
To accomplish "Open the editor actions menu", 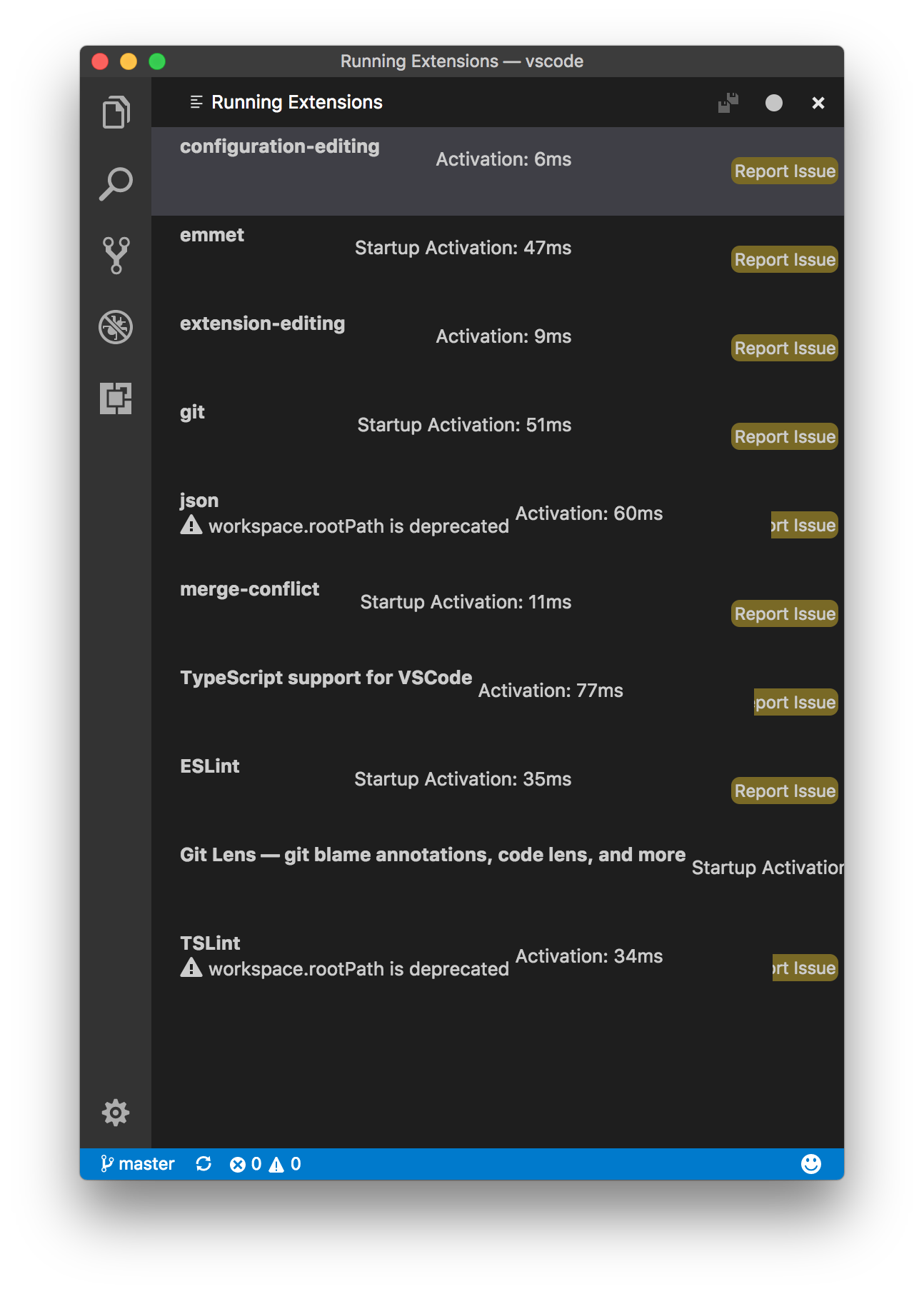I will (194, 102).
